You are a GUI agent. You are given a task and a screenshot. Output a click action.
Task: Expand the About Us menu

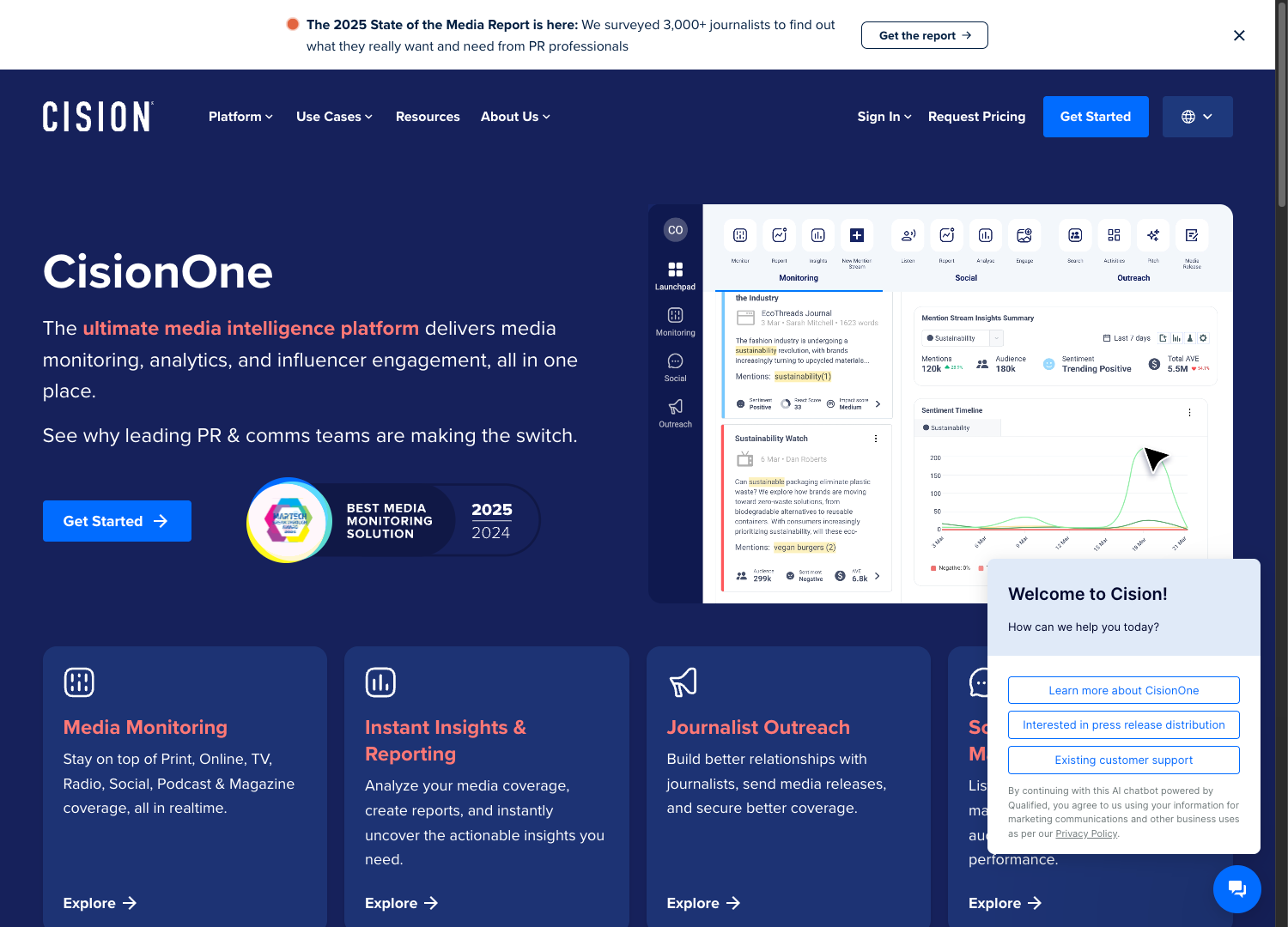(515, 117)
